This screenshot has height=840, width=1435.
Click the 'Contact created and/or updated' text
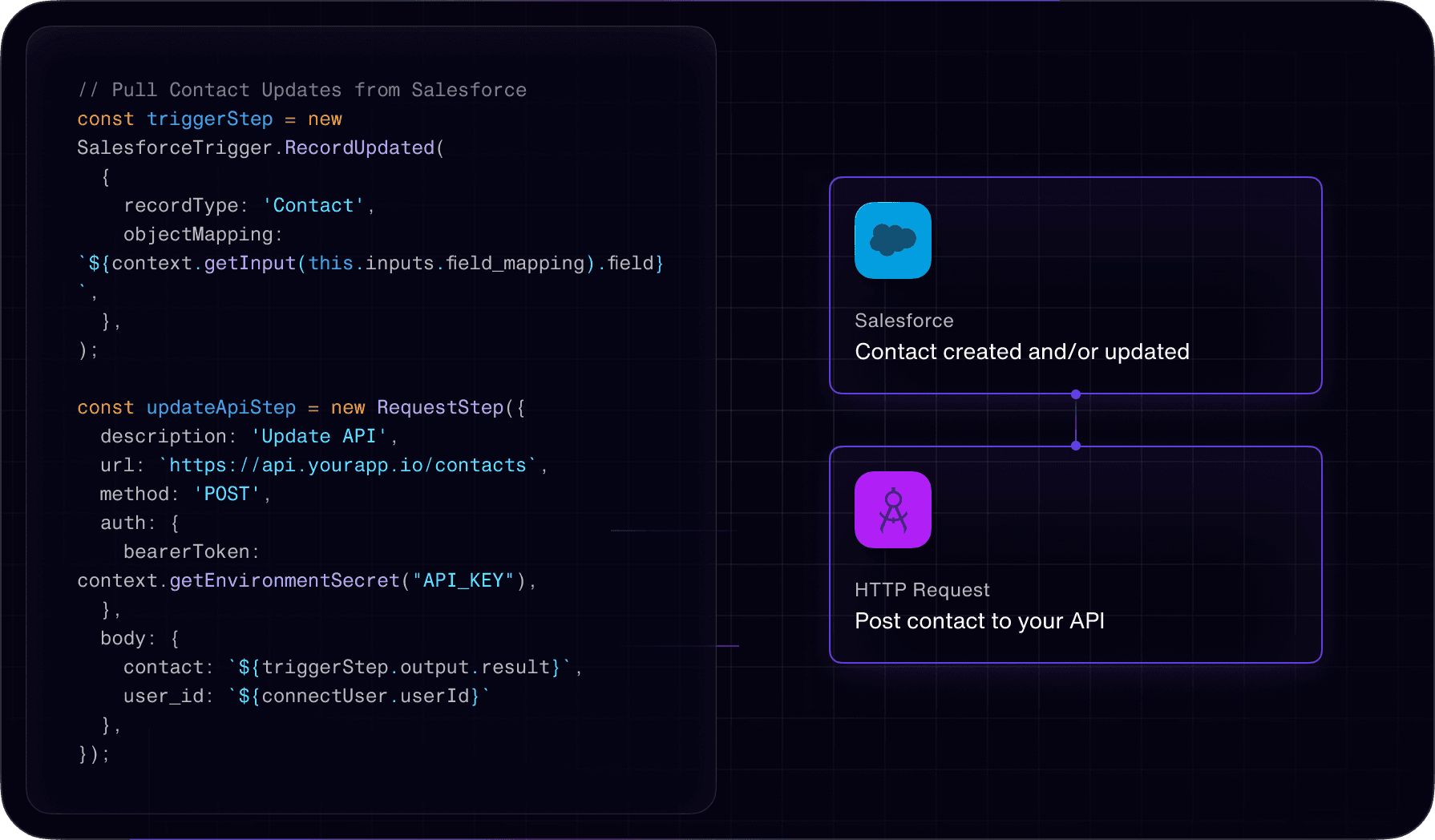pos(1022,351)
